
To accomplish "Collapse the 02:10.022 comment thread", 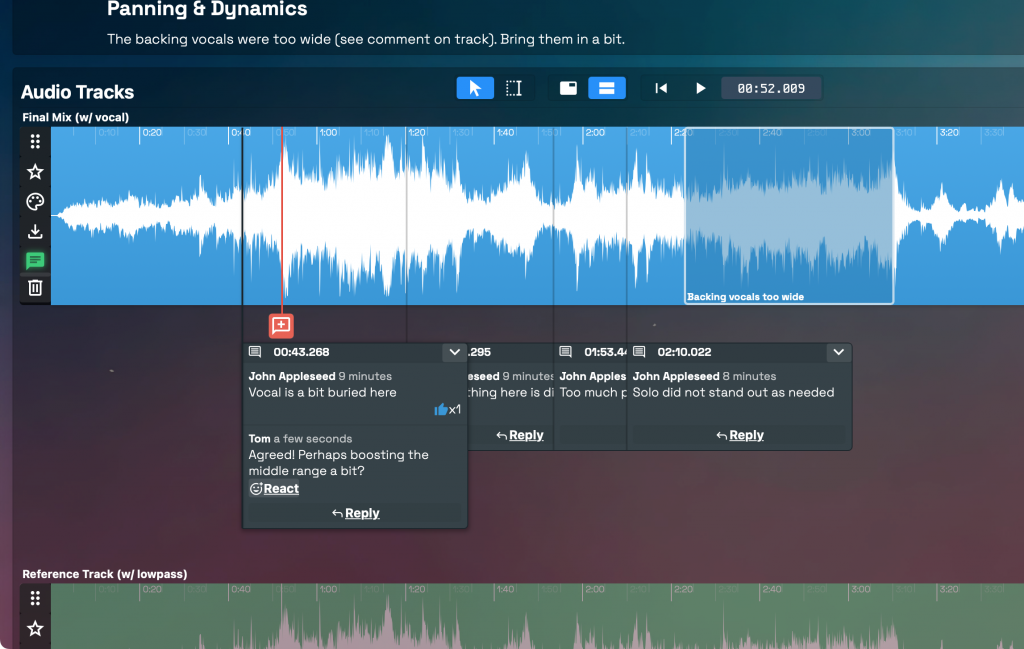I will tap(838, 352).
